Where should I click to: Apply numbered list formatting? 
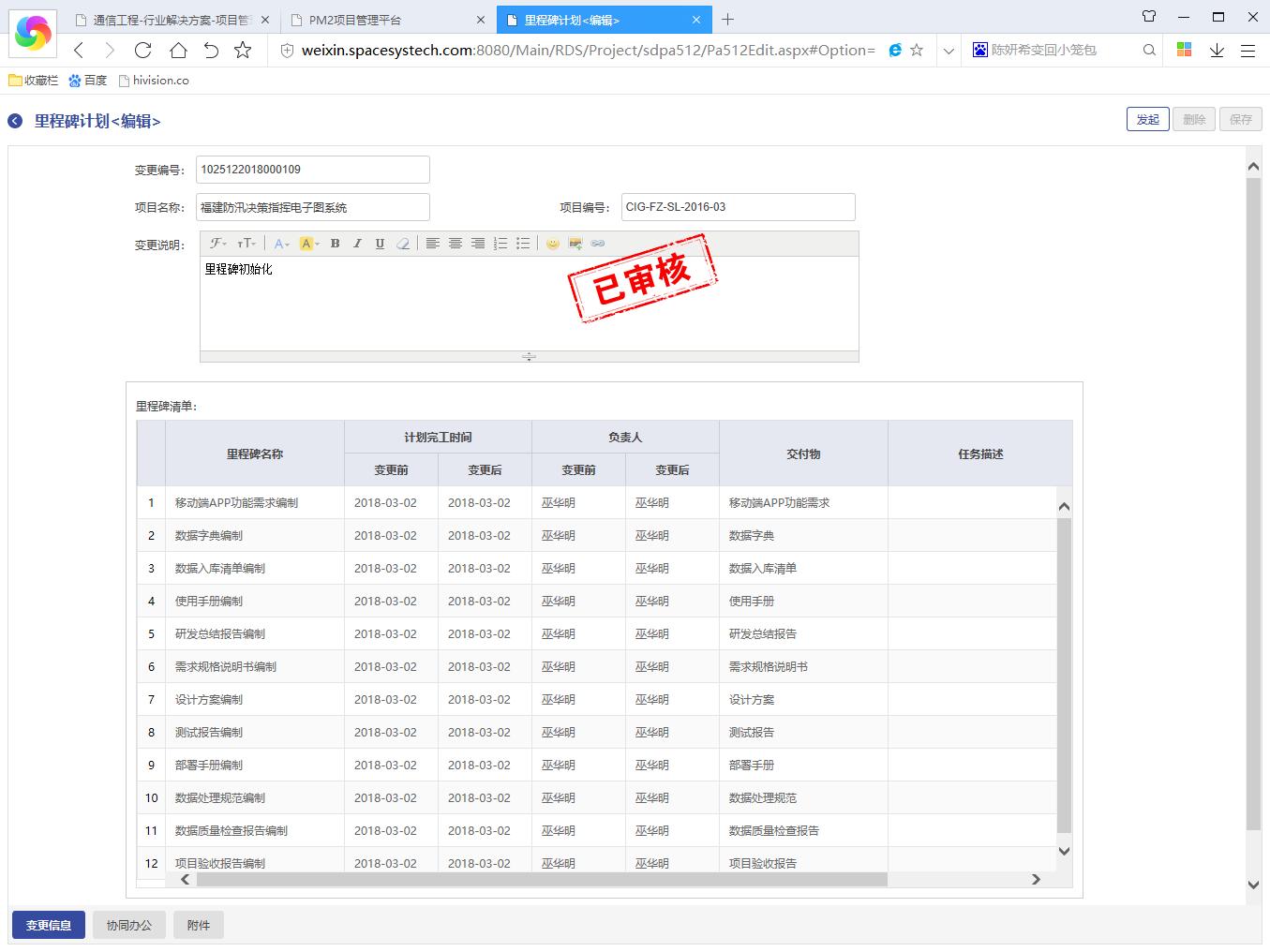(501, 244)
